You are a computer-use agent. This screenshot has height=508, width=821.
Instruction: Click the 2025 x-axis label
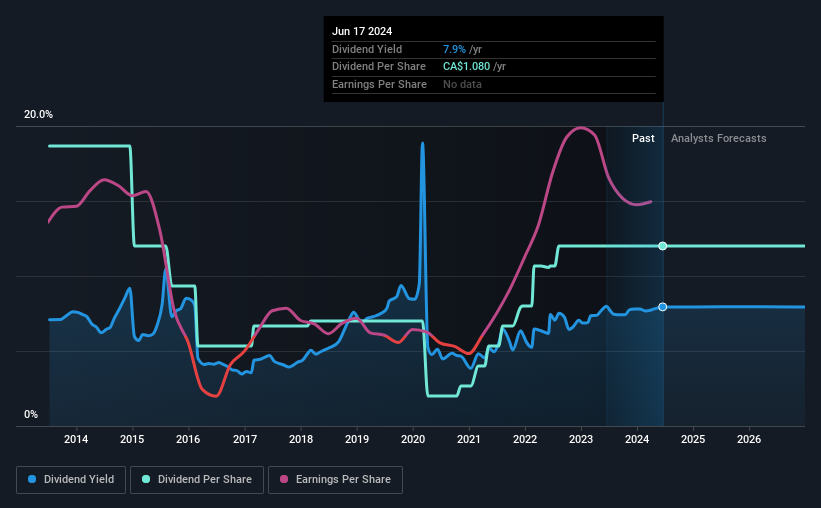pyautogui.click(x=693, y=439)
